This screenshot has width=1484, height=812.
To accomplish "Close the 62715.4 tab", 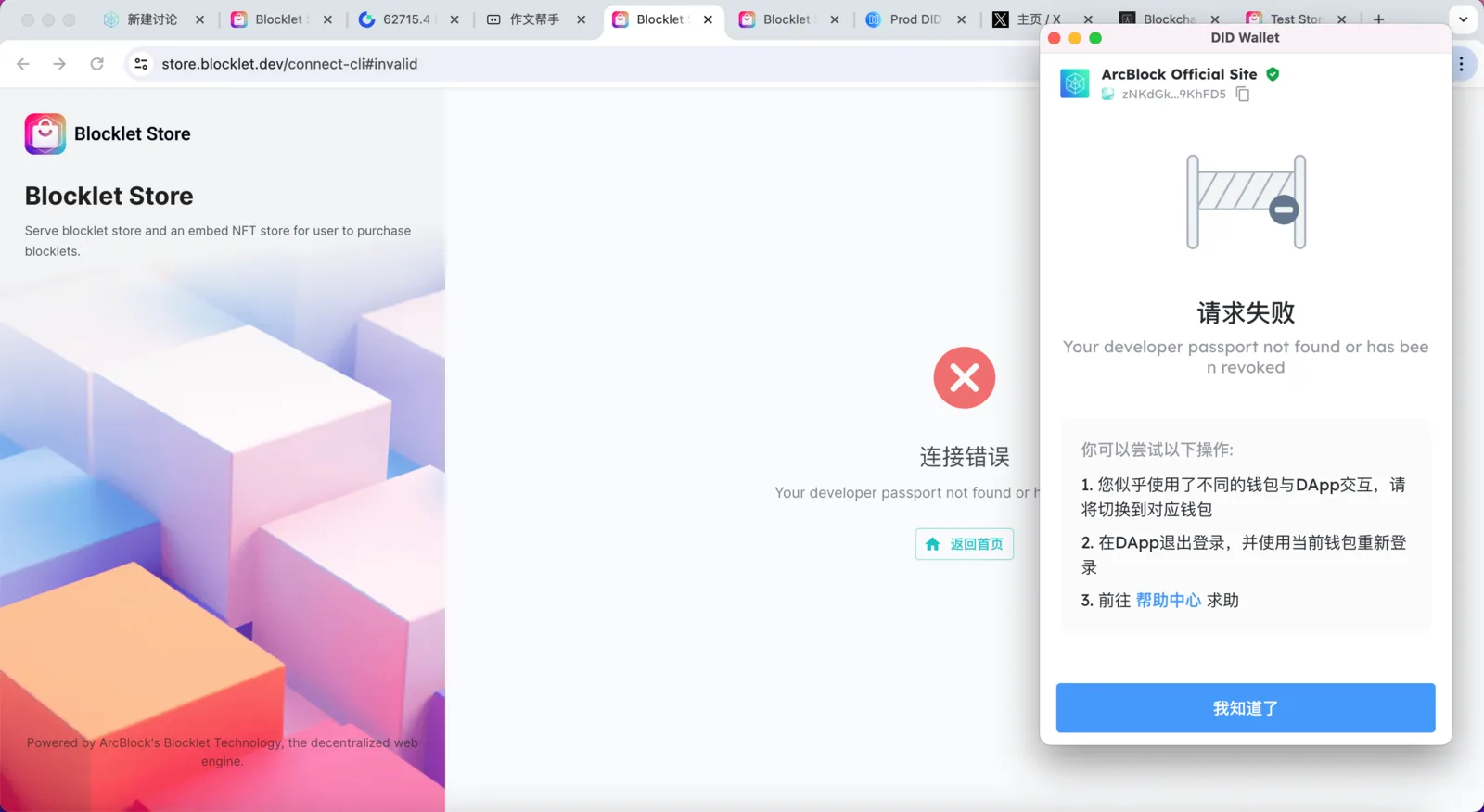I will [x=454, y=19].
